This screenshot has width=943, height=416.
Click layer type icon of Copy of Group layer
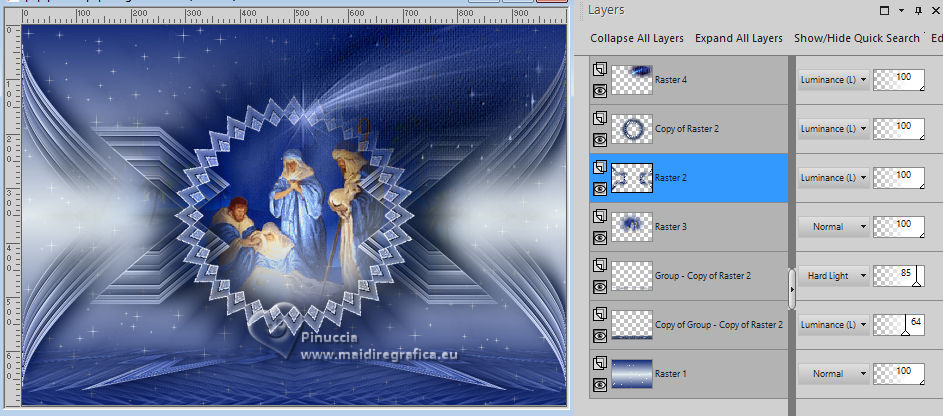click(x=600, y=314)
